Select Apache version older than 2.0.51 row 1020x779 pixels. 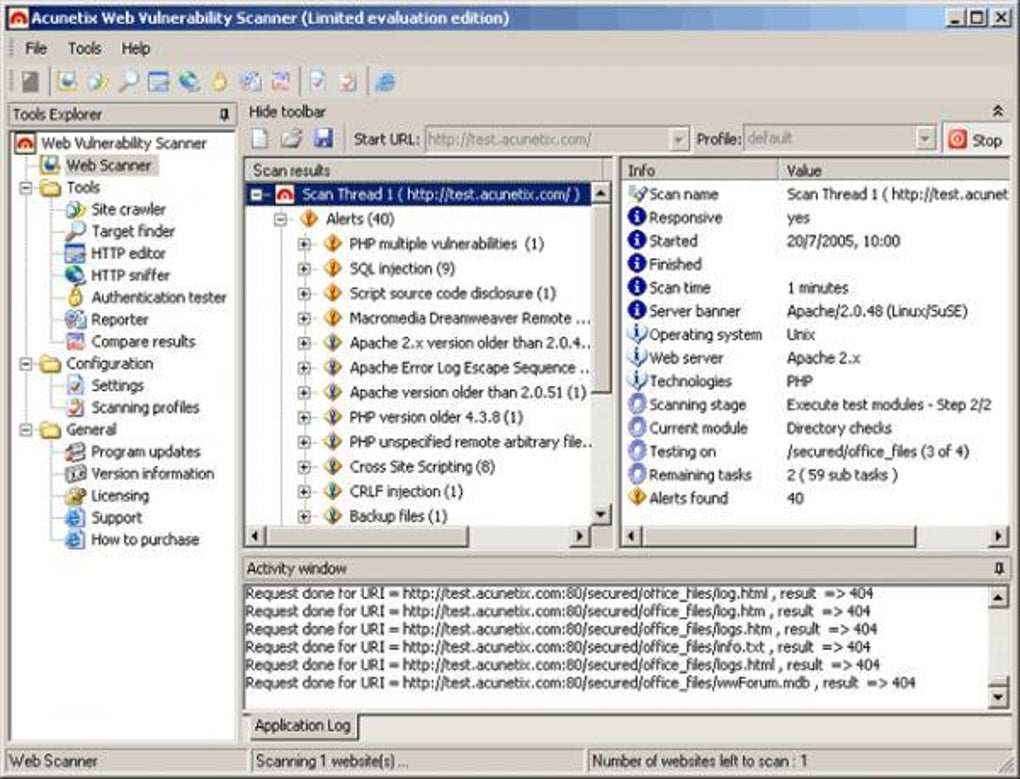[468, 392]
